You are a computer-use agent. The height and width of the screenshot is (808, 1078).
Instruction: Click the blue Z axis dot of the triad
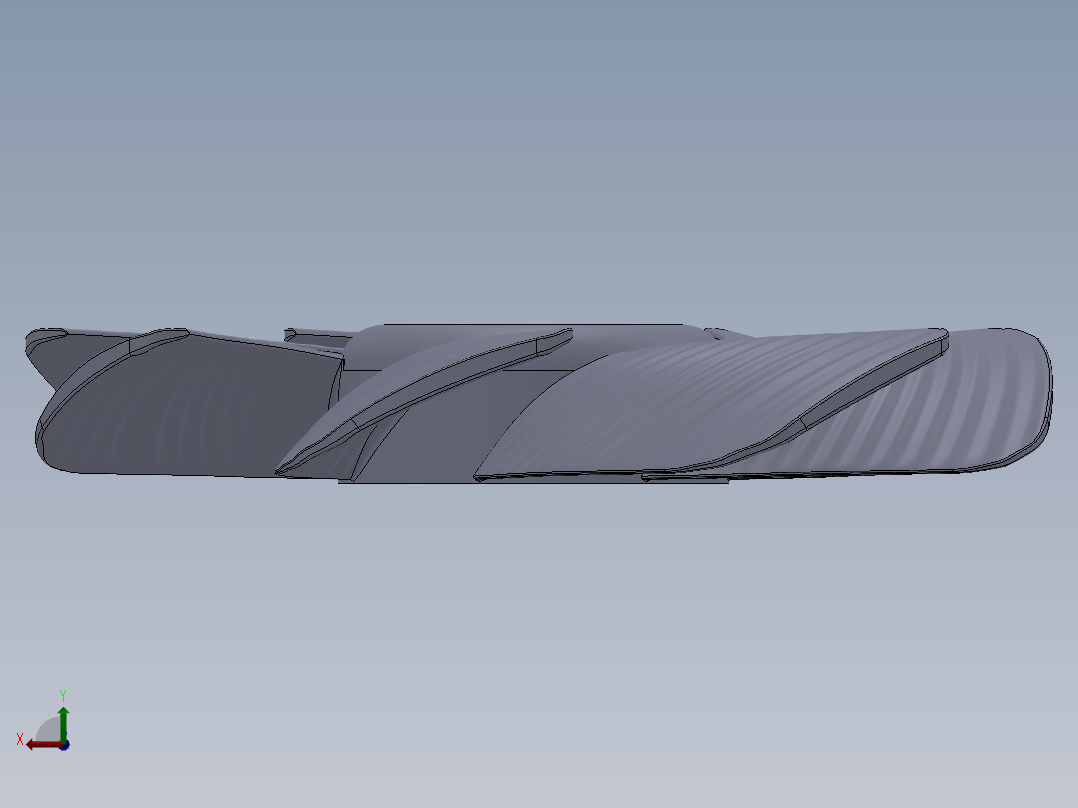pos(64,745)
